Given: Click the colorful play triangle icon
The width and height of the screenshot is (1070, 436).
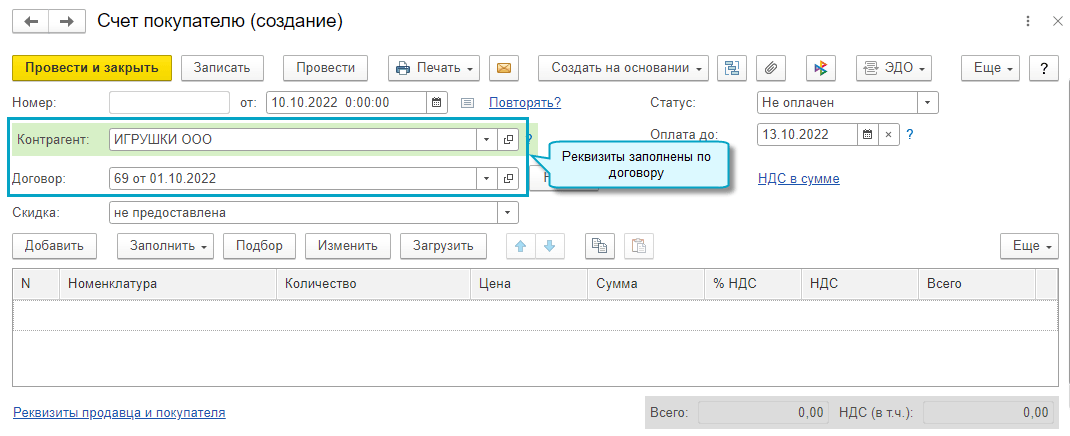Looking at the screenshot, I should pos(820,68).
